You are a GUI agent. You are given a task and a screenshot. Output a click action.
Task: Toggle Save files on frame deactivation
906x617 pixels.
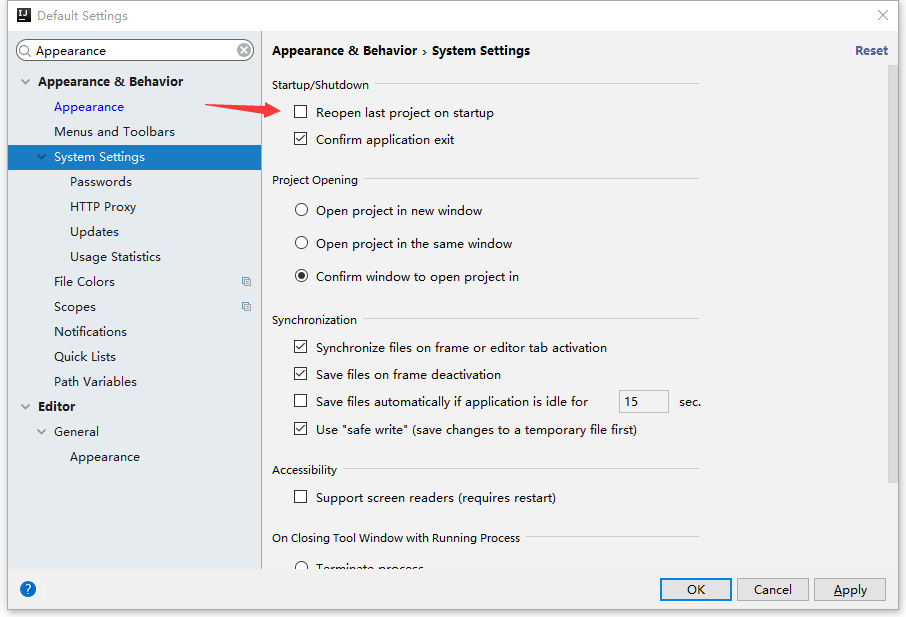coord(301,375)
